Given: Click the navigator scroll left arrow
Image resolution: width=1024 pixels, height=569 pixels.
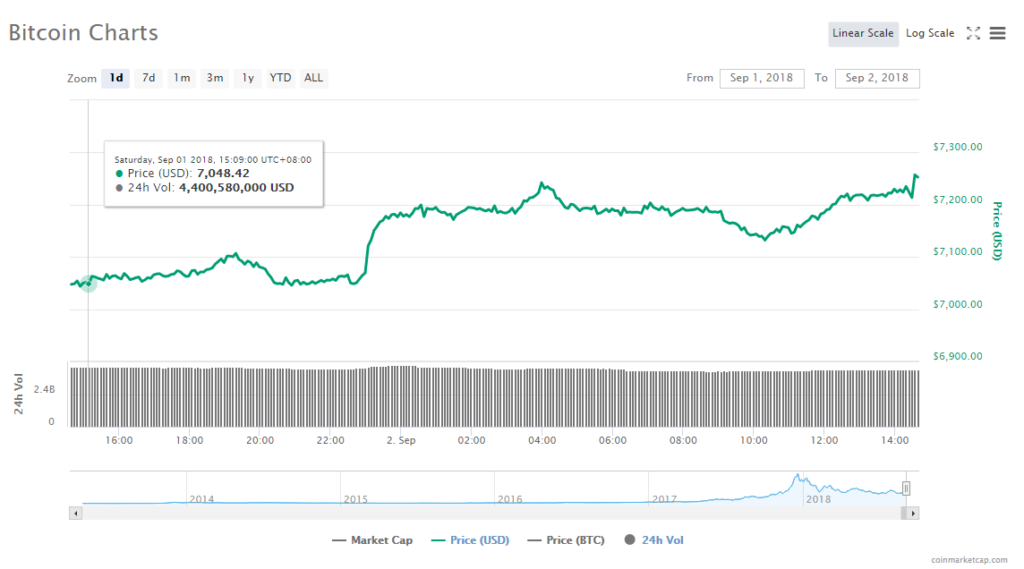Looking at the screenshot, I should pos(75,513).
